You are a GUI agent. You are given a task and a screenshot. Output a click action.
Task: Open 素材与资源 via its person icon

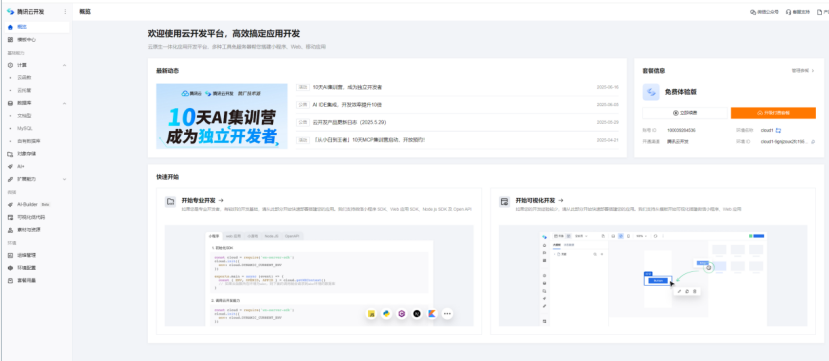point(11,230)
